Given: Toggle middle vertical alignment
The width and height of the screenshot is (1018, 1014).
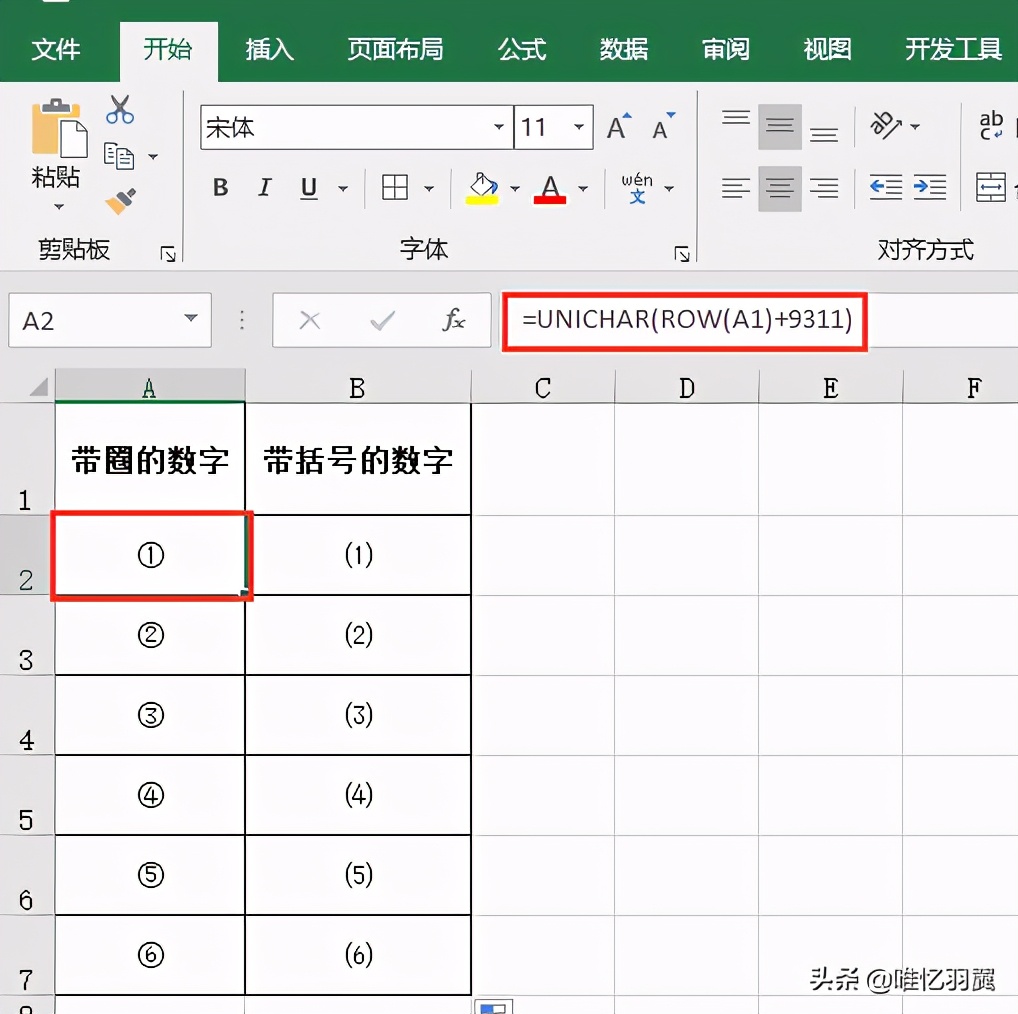Looking at the screenshot, I should point(780,126).
